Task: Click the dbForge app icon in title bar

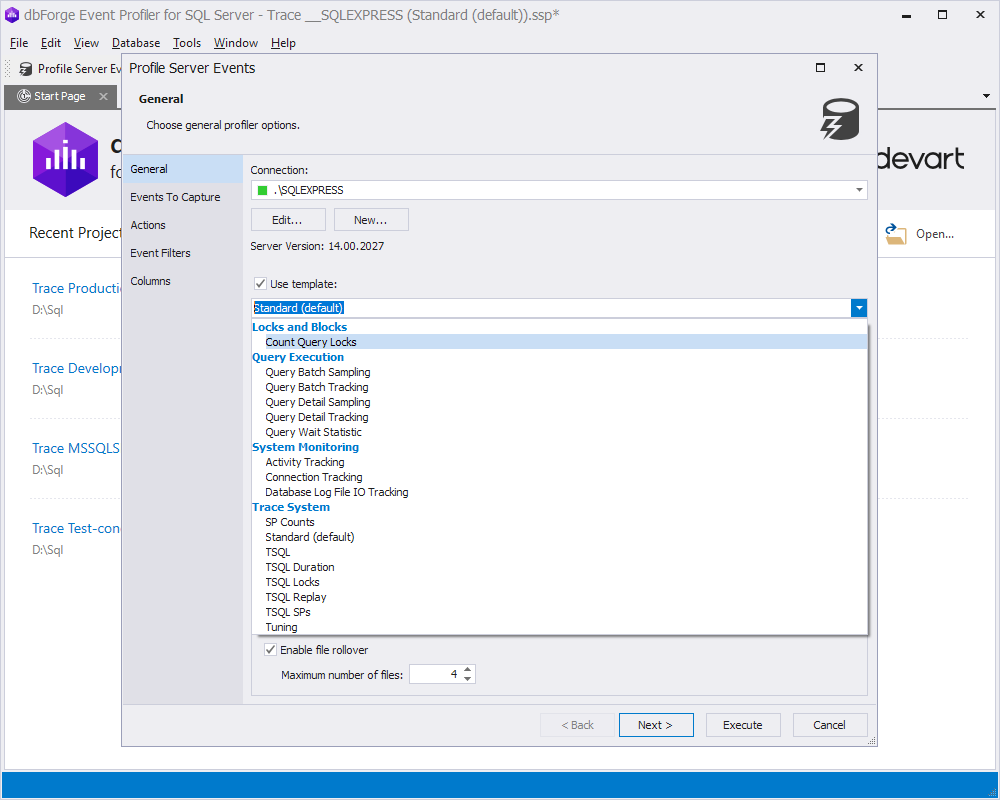Action: [12, 15]
